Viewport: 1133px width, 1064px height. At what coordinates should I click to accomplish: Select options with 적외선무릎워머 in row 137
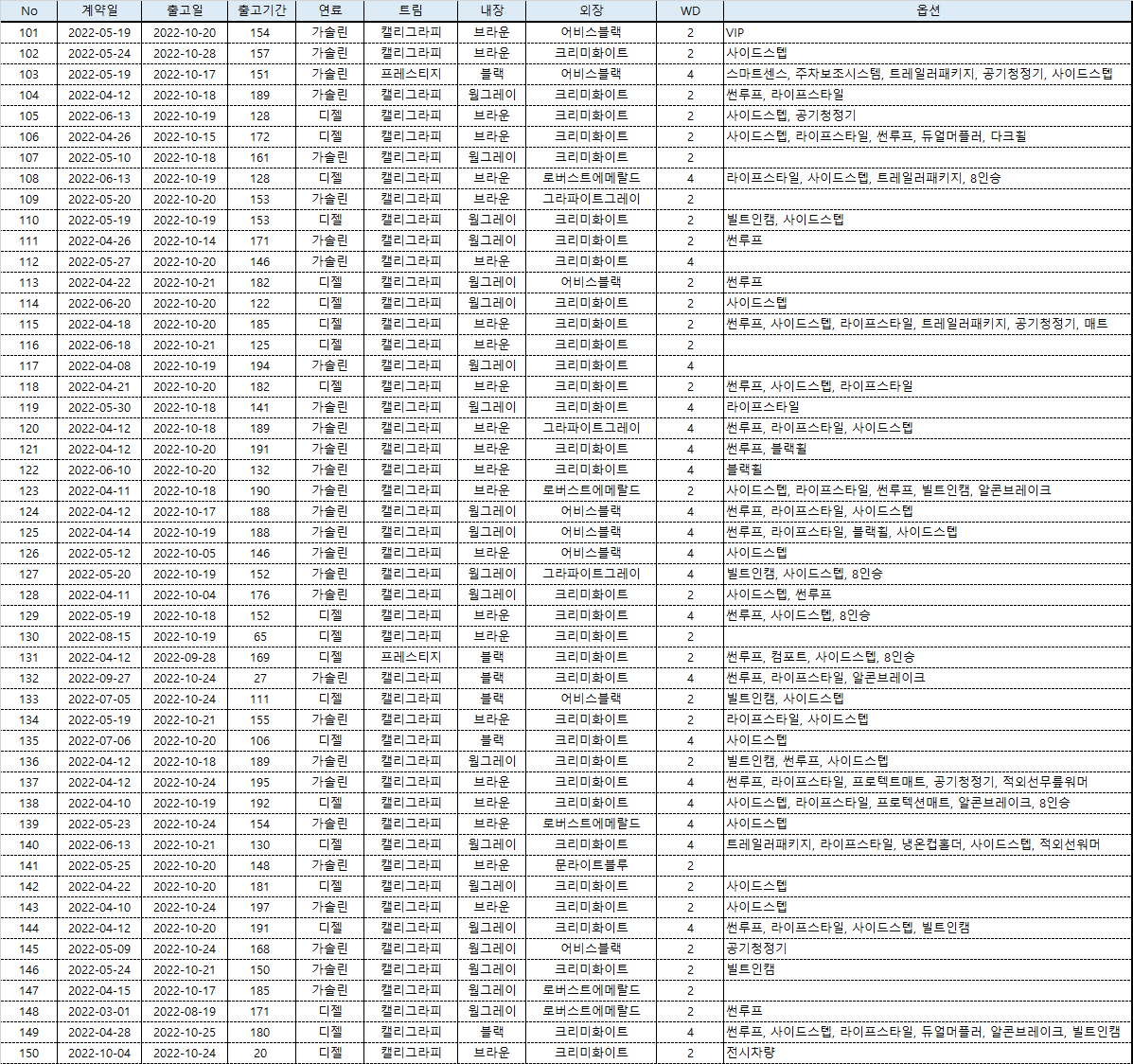point(928,783)
